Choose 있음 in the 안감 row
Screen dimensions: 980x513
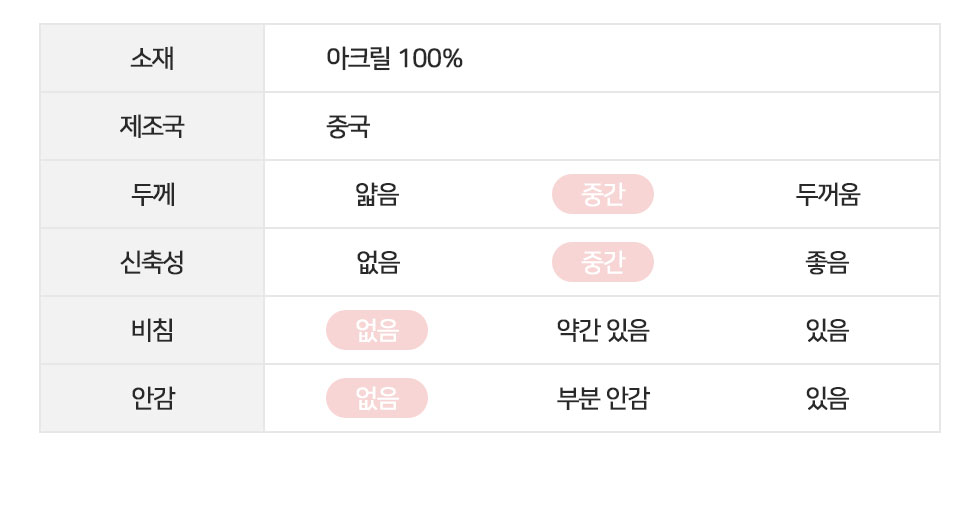pyautogui.click(x=828, y=398)
